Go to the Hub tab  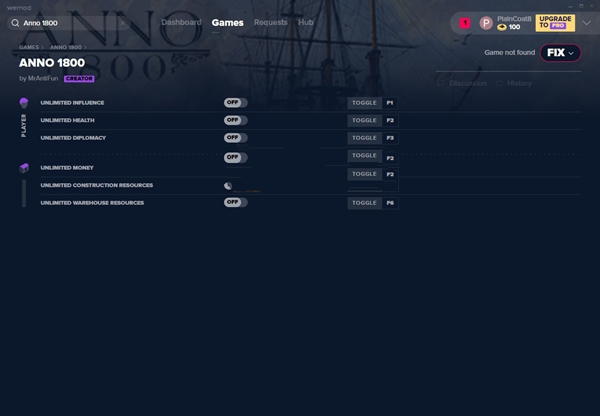click(x=305, y=22)
